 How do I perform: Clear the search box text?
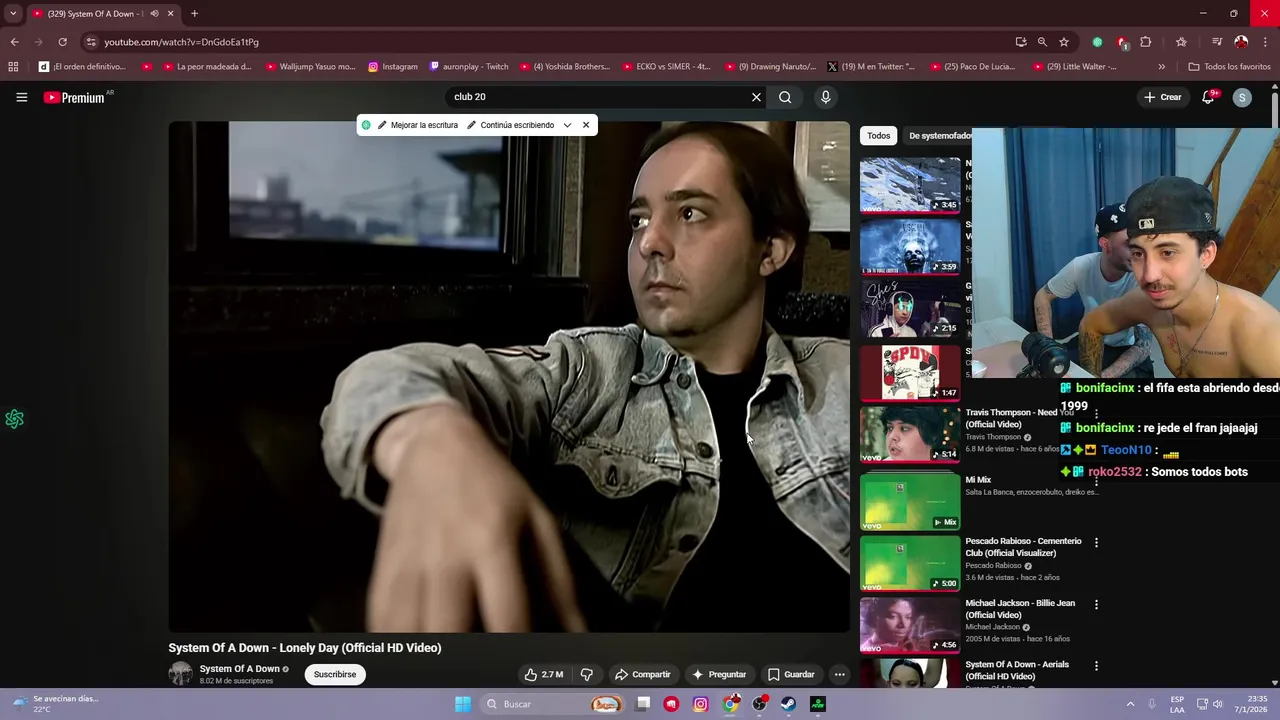click(756, 97)
